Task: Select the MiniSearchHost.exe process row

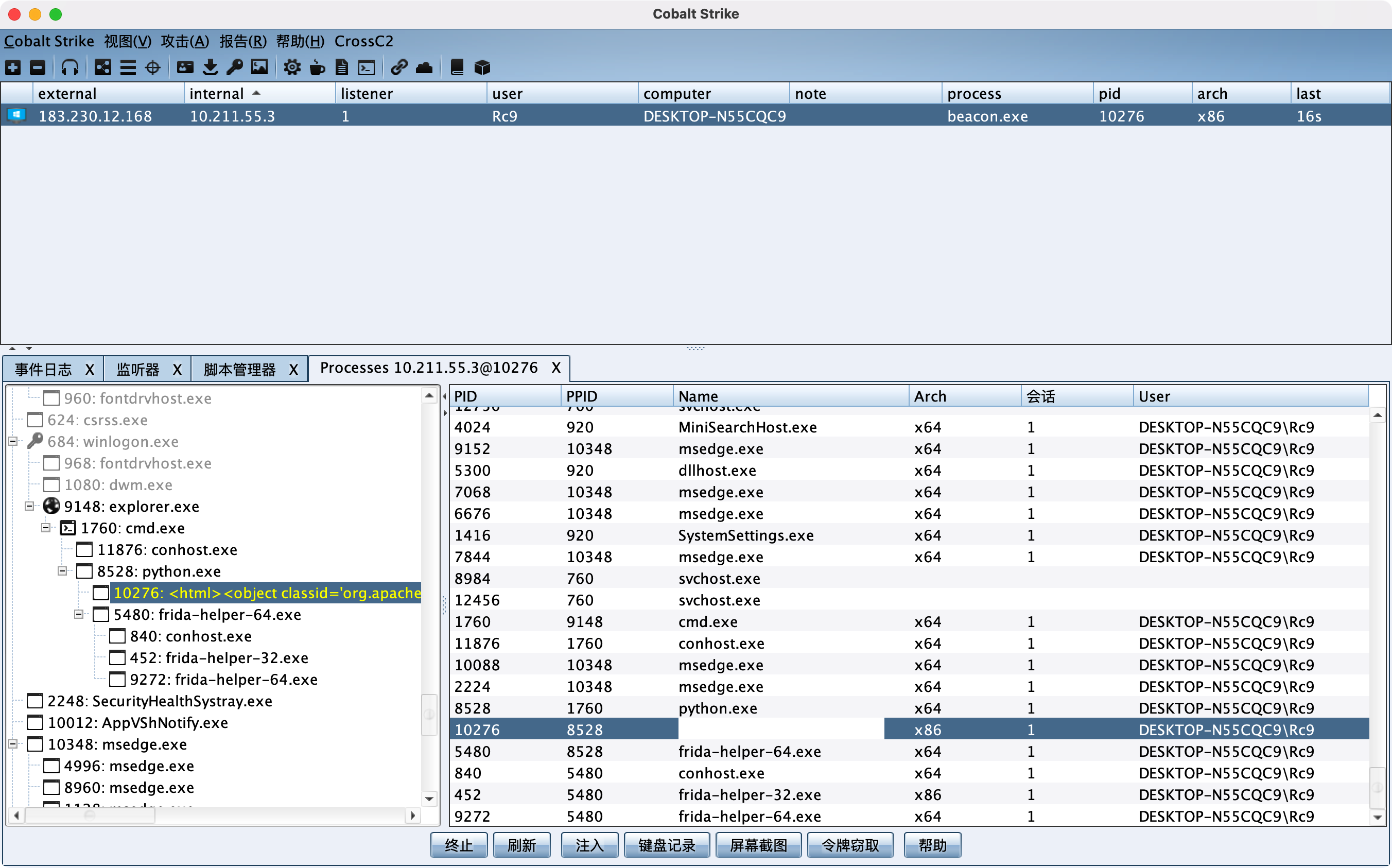Action: (909, 427)
